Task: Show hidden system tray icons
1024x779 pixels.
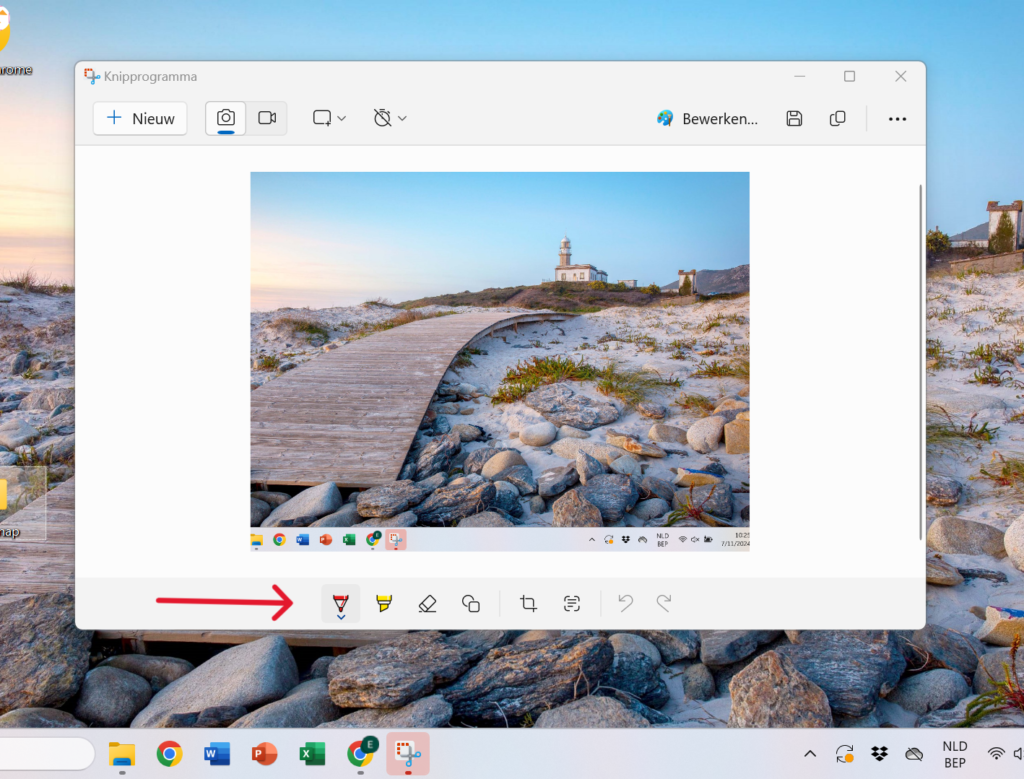Action: point(810,754)
